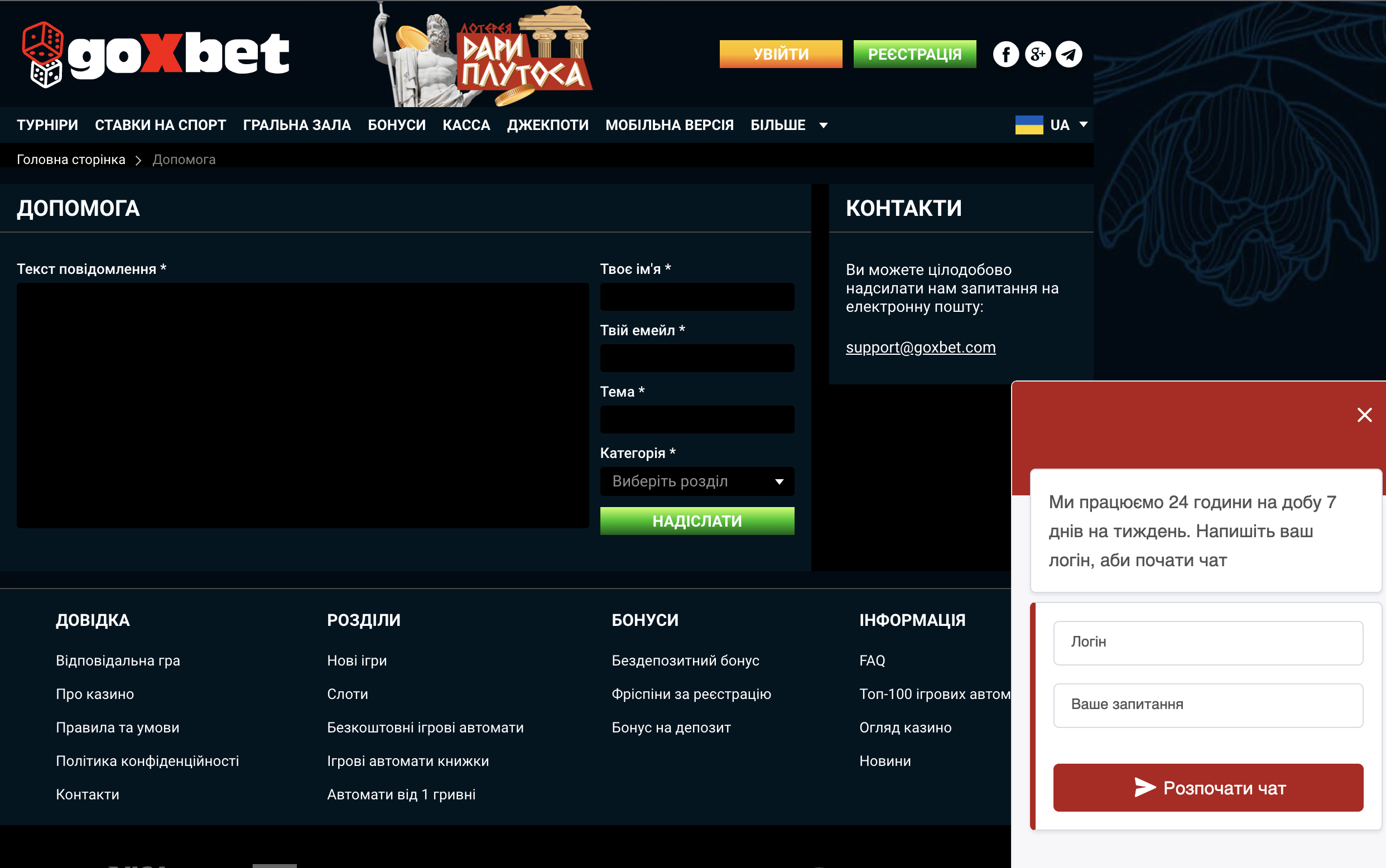Screen dimensions: 1386x868
Task: Open the Telegram social icon
Action: [1069, 55]
